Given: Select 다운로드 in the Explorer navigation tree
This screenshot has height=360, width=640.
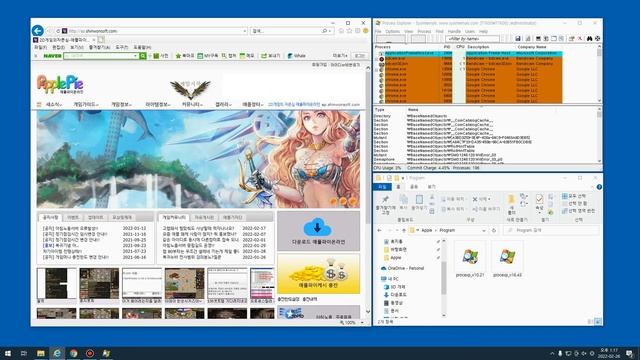Looking at the screenshot, I should tap(395, 294).
